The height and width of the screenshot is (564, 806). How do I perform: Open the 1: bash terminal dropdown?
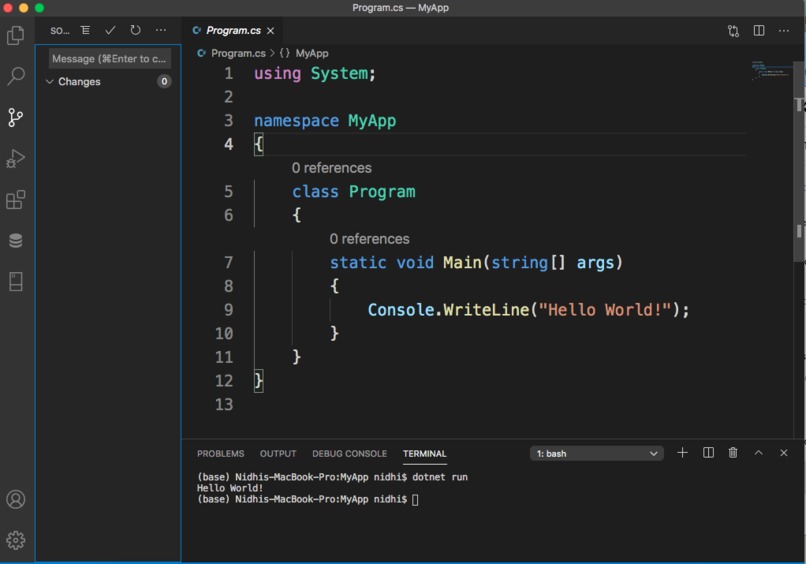596,453
